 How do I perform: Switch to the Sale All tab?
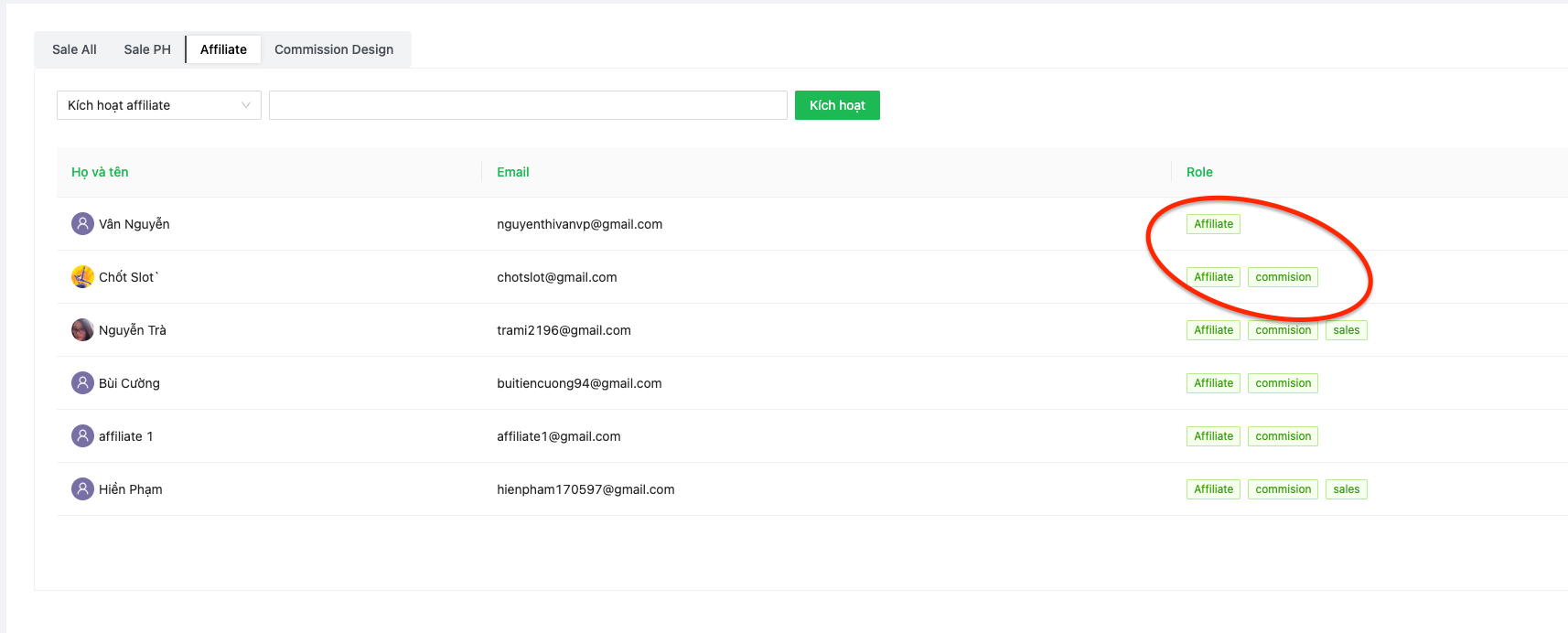point(74,49)
